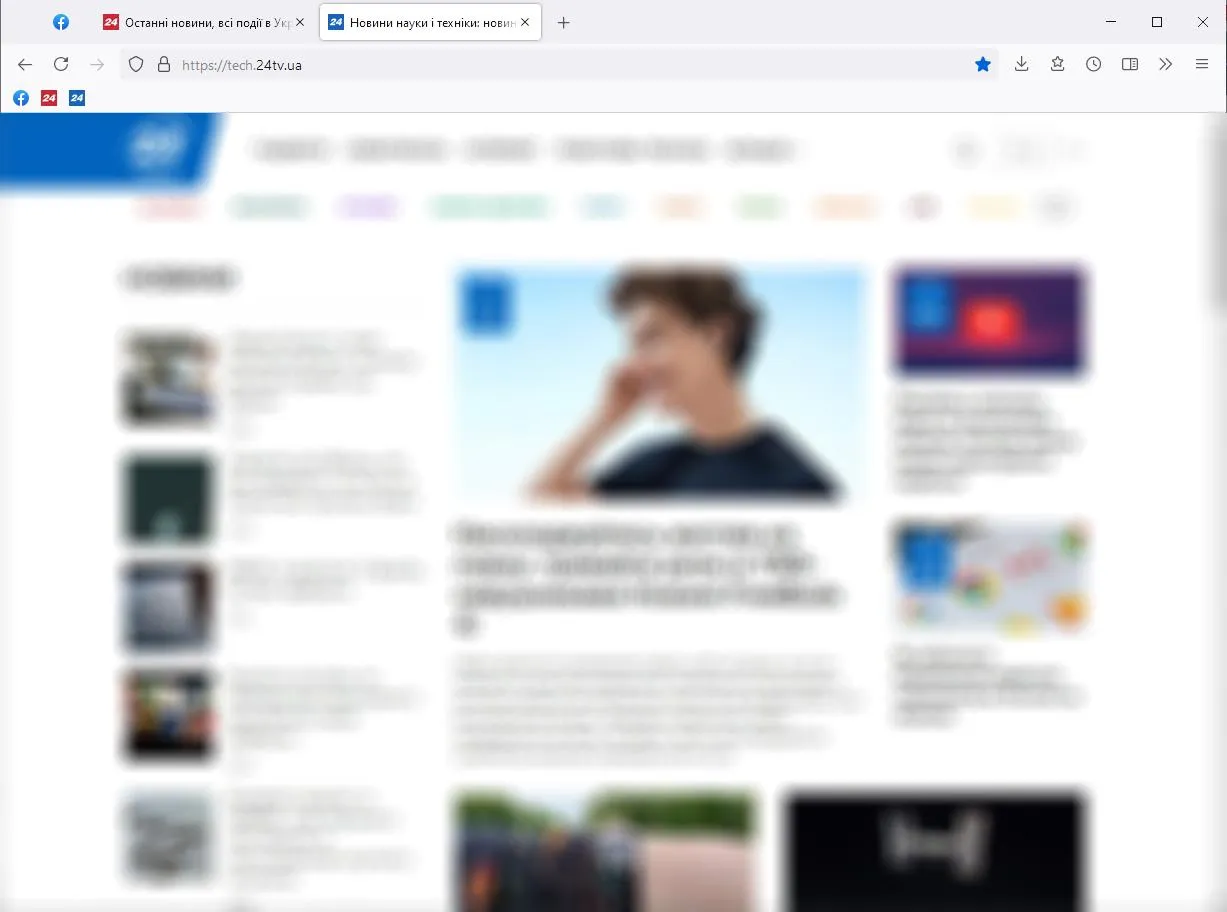Open the Downloads panel

pyautogui.click(x=1021, y=64)
